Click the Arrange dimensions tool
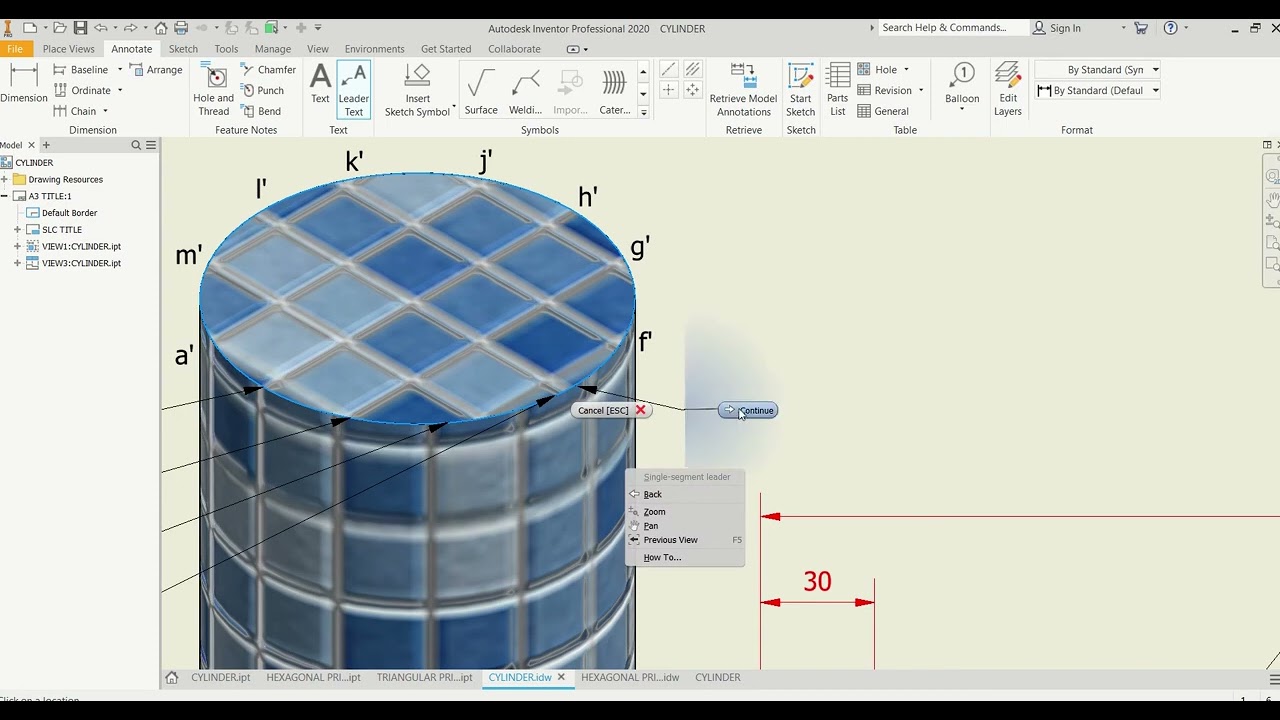The image size is (1280, 720). [156, 70]
